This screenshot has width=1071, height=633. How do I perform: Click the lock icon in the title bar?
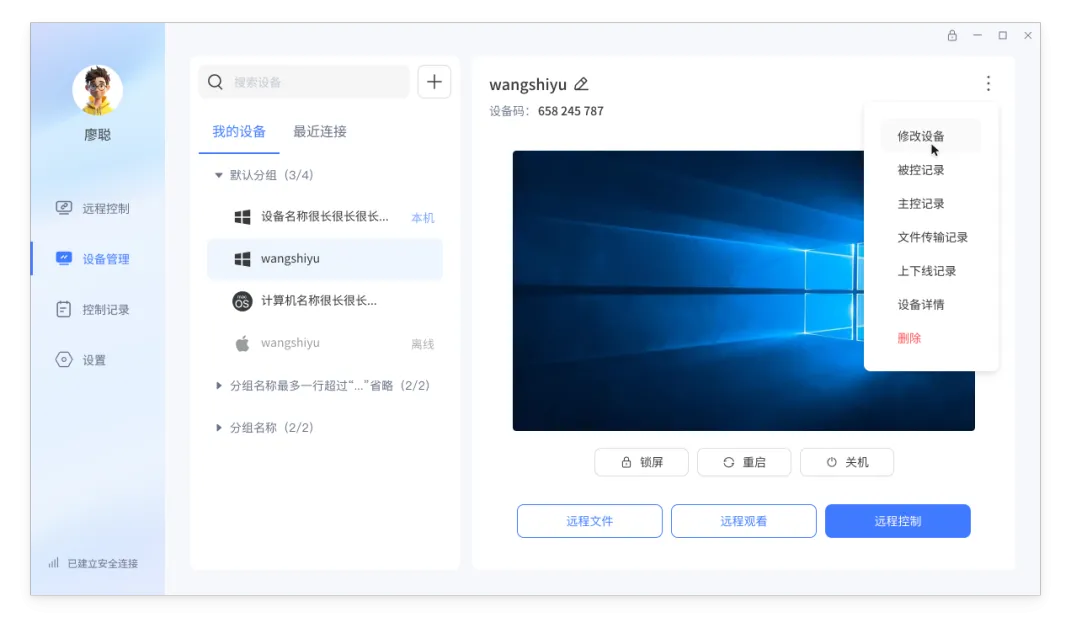(x=951, y=35)
